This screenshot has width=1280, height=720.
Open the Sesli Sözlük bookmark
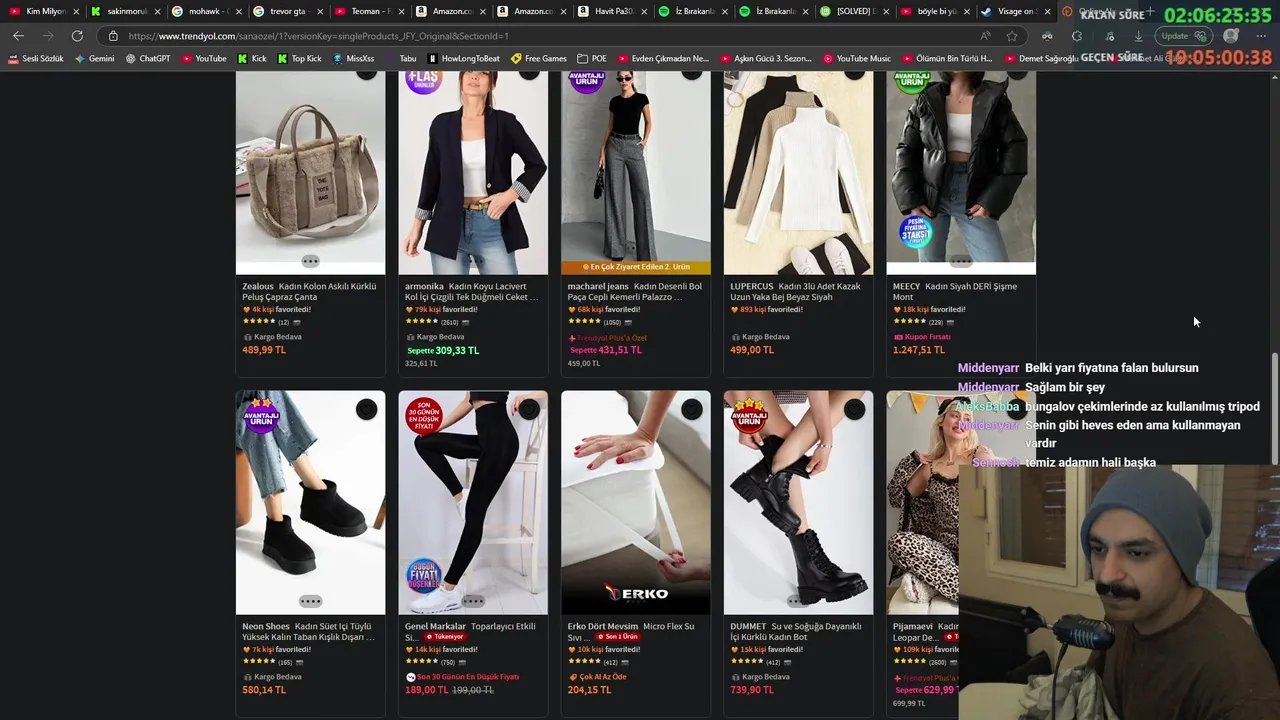(36, 59)
